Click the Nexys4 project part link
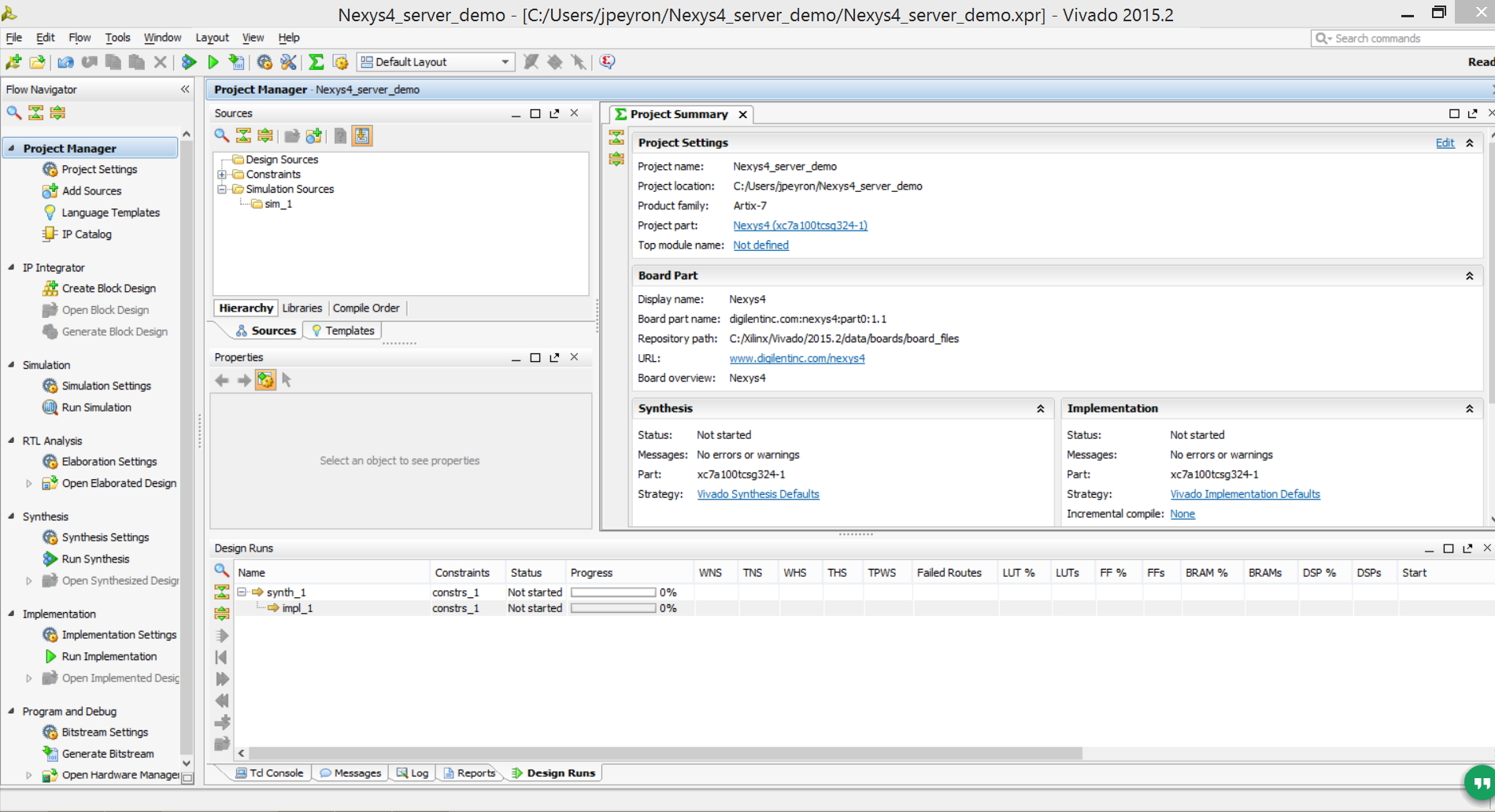The height and width of the screenshot is (812, 1495). [800, 226]
